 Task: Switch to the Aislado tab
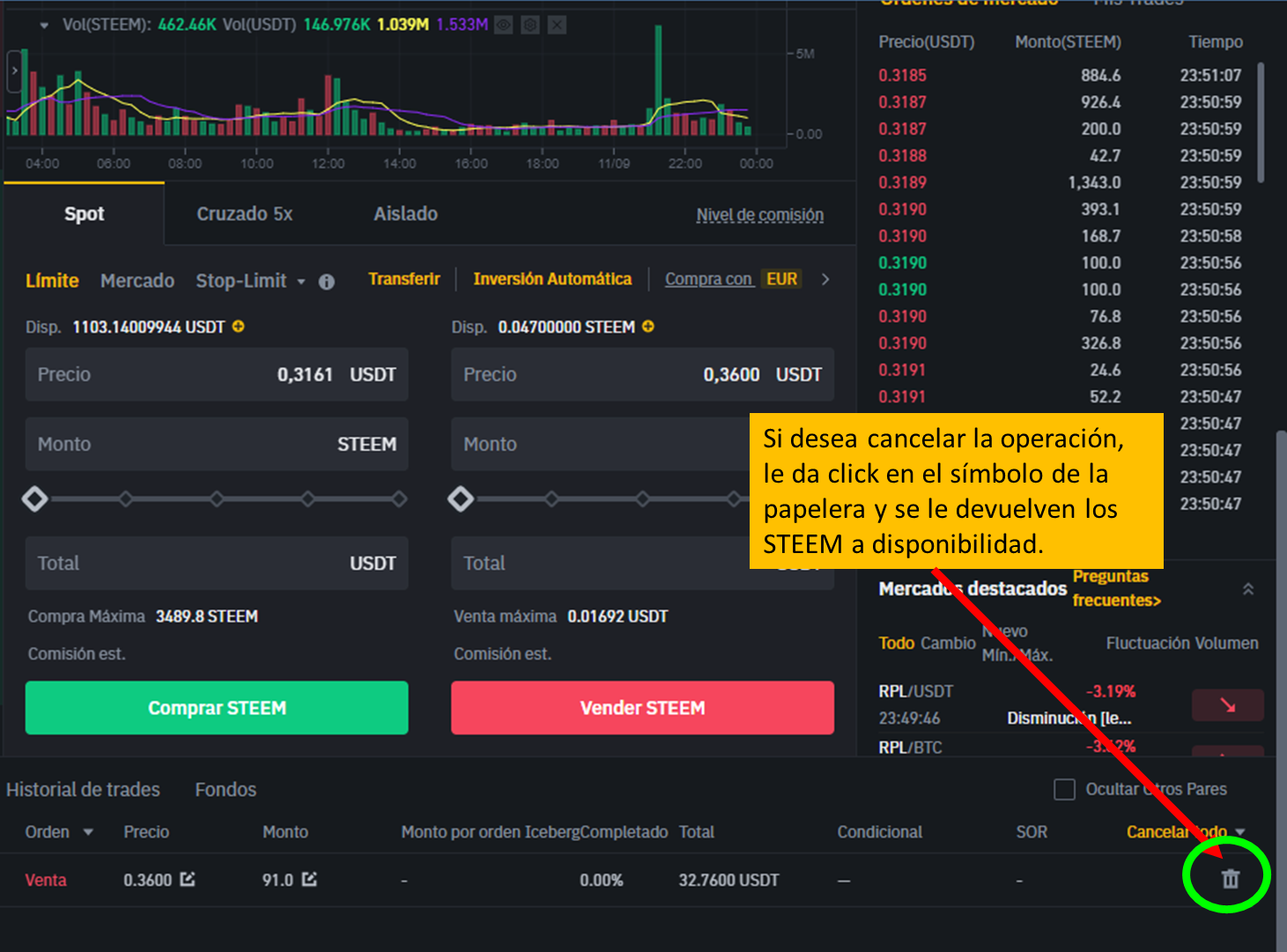click(405, 214)
